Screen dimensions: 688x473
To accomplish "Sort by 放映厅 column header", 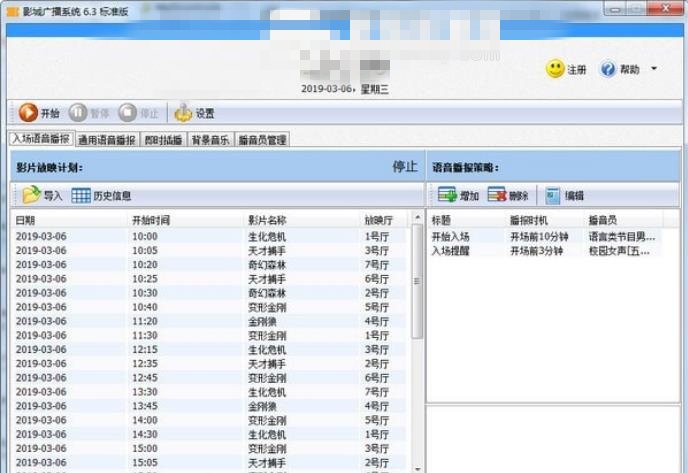I will tap(384, 220).
